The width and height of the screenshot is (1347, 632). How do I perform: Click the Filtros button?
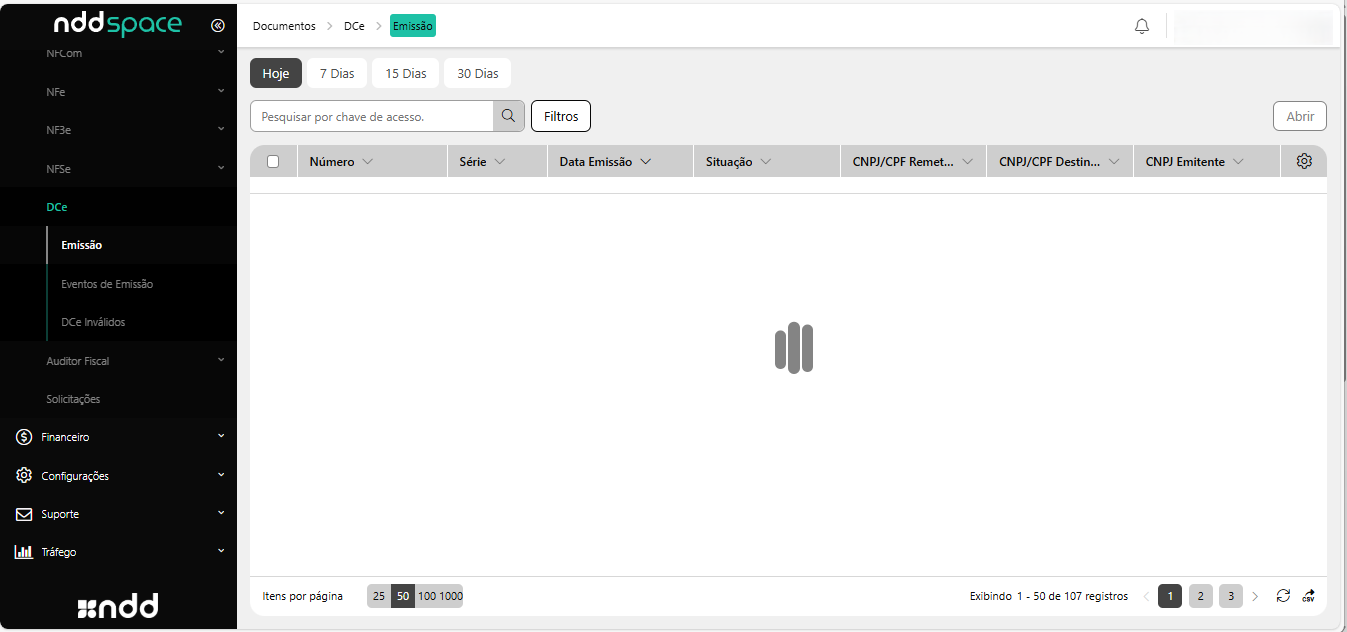pyautogui.click(x=561, y=116)
